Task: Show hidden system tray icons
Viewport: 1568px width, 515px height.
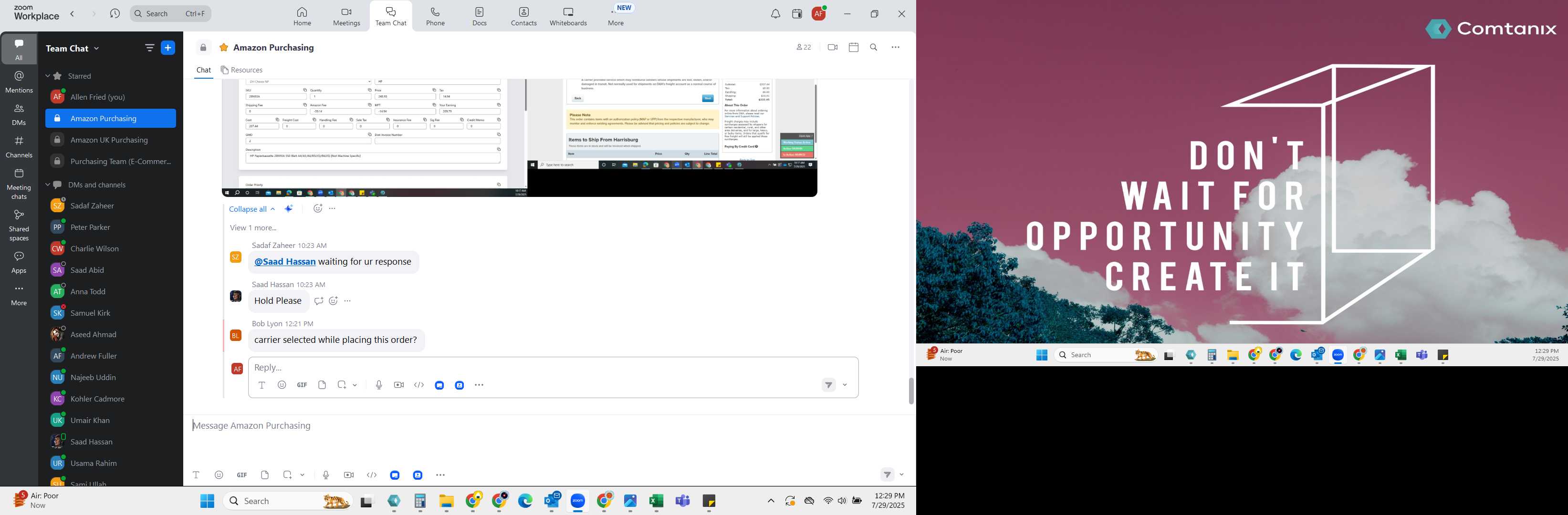Action: [x=771, y=501]
